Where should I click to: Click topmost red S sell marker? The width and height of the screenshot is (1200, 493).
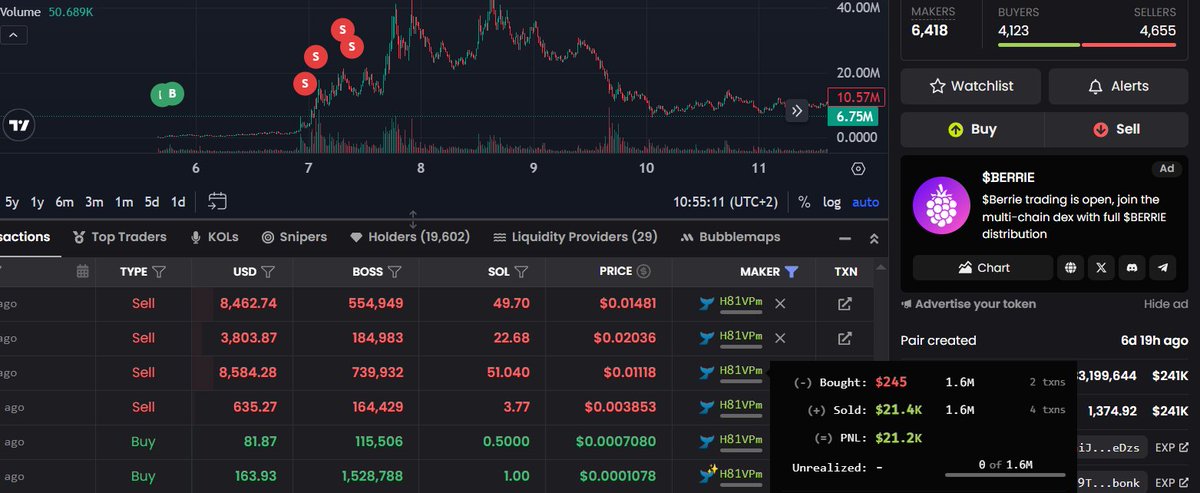coord(343,29)
